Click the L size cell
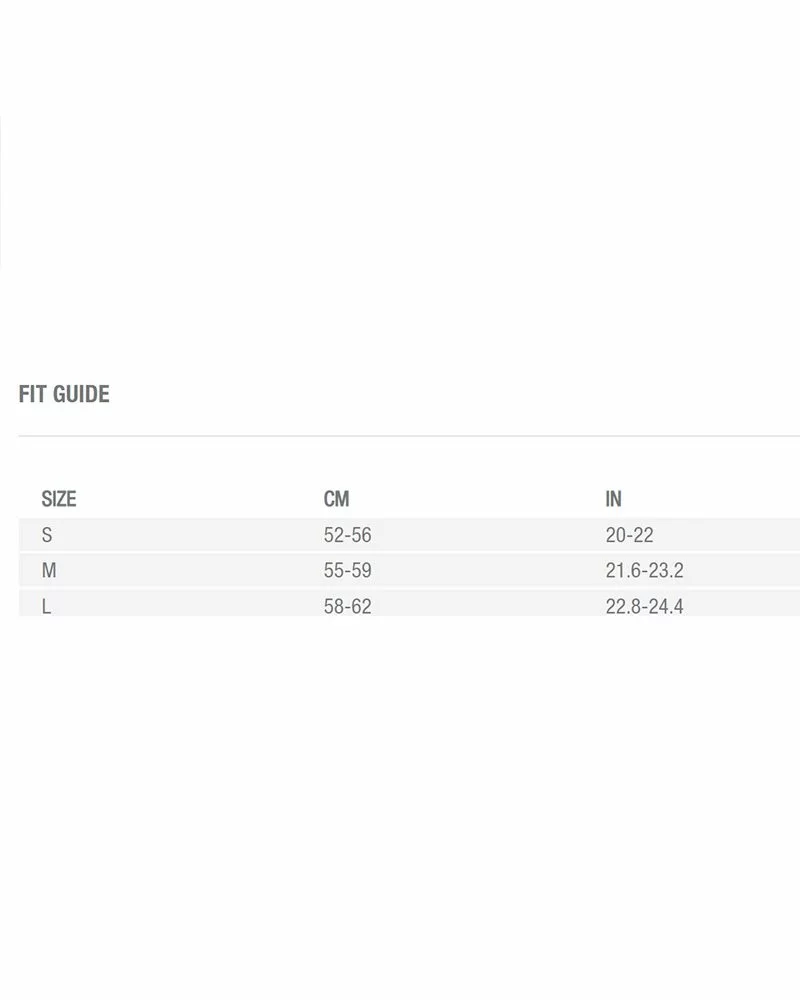 point(47,606)
